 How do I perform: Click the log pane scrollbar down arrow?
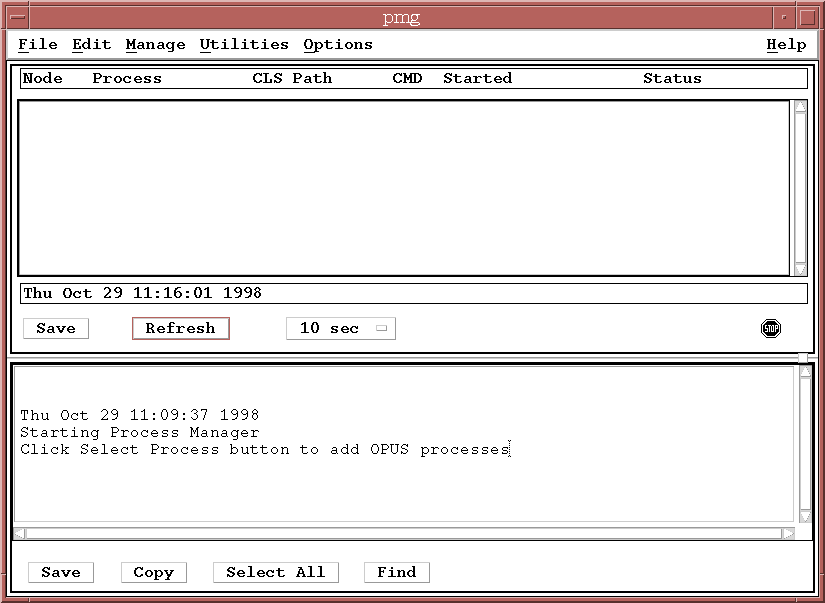pyautogui.click(x=806, y=517)
